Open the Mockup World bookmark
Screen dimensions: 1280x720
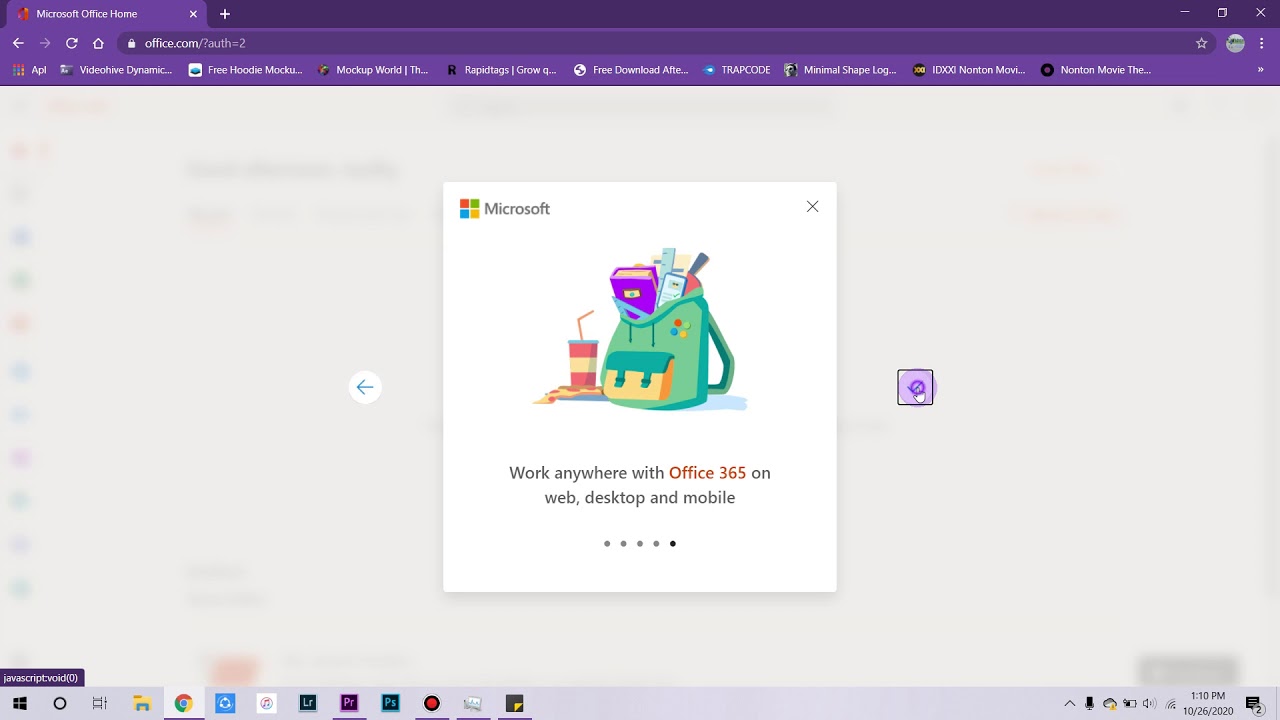click(x=374, y=70)
